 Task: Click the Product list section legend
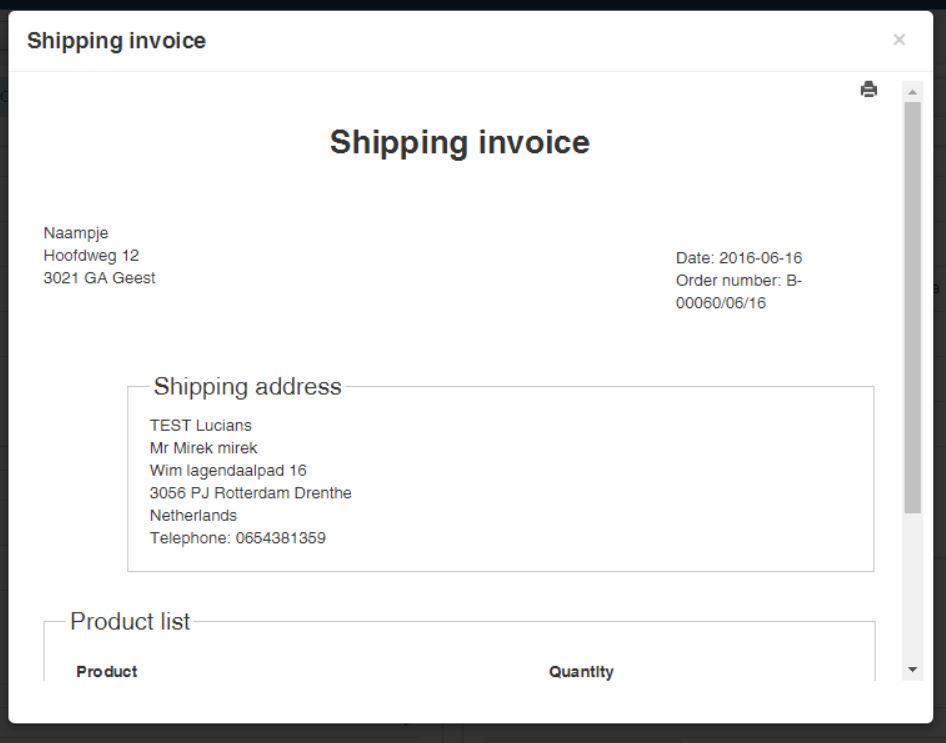(x=130, y=622)
